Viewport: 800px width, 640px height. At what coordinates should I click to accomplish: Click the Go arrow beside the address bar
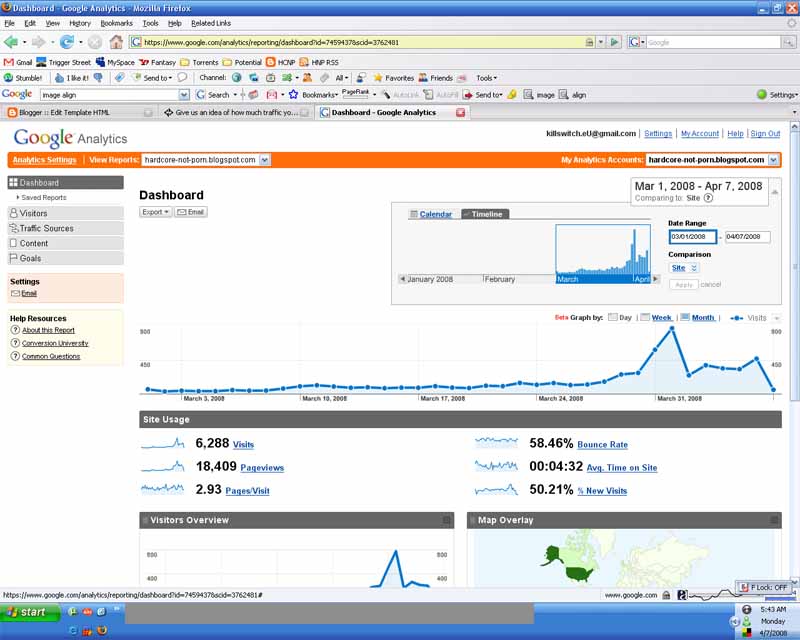pos(615,42)
